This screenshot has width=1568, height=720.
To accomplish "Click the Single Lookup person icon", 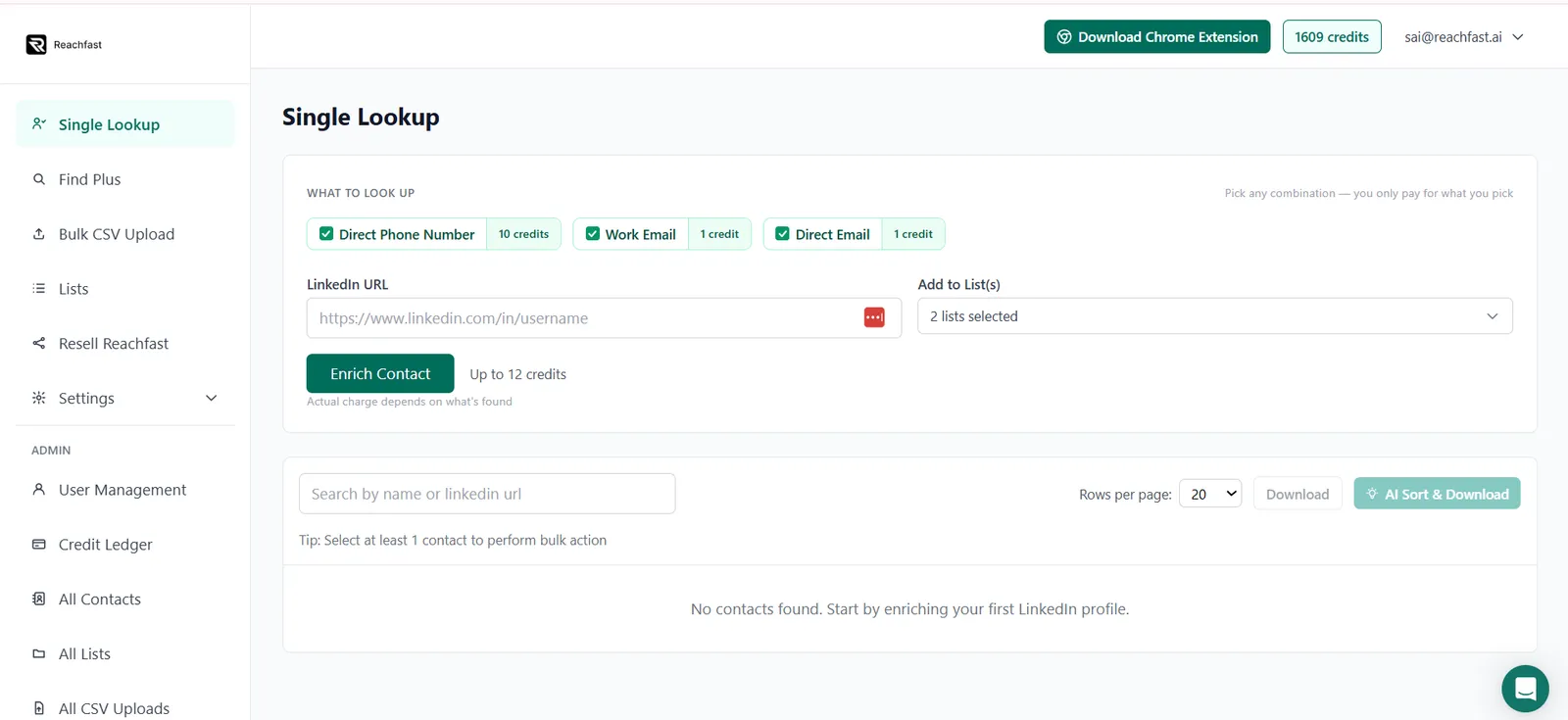I will point(39,123).
